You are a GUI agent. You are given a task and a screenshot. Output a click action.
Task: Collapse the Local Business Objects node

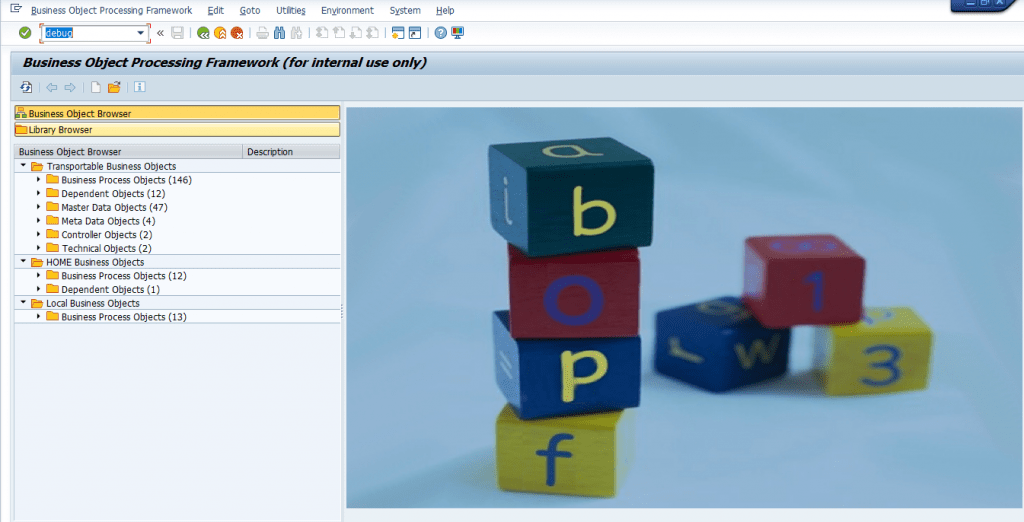pyautogui.click(x=24, y=303)
